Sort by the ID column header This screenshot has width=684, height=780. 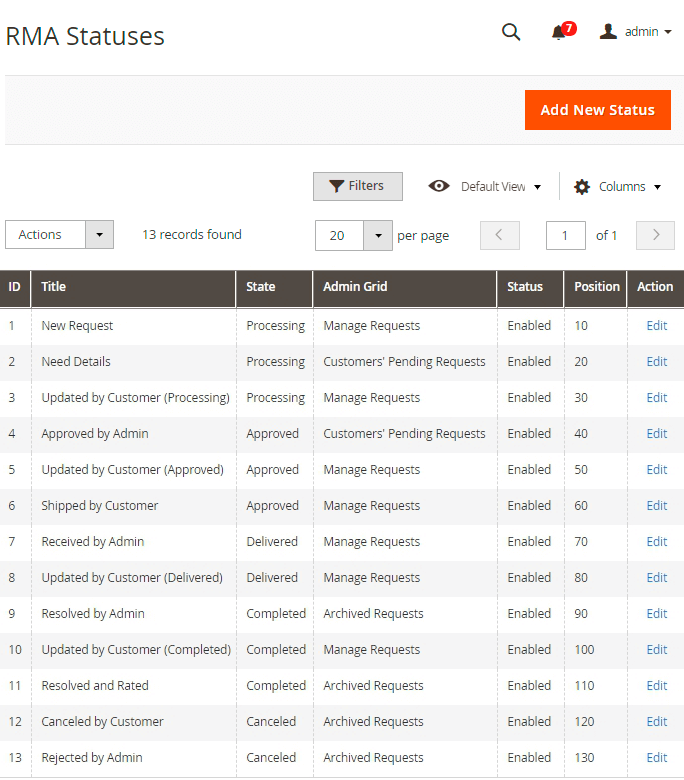click(x=15, y=287)
